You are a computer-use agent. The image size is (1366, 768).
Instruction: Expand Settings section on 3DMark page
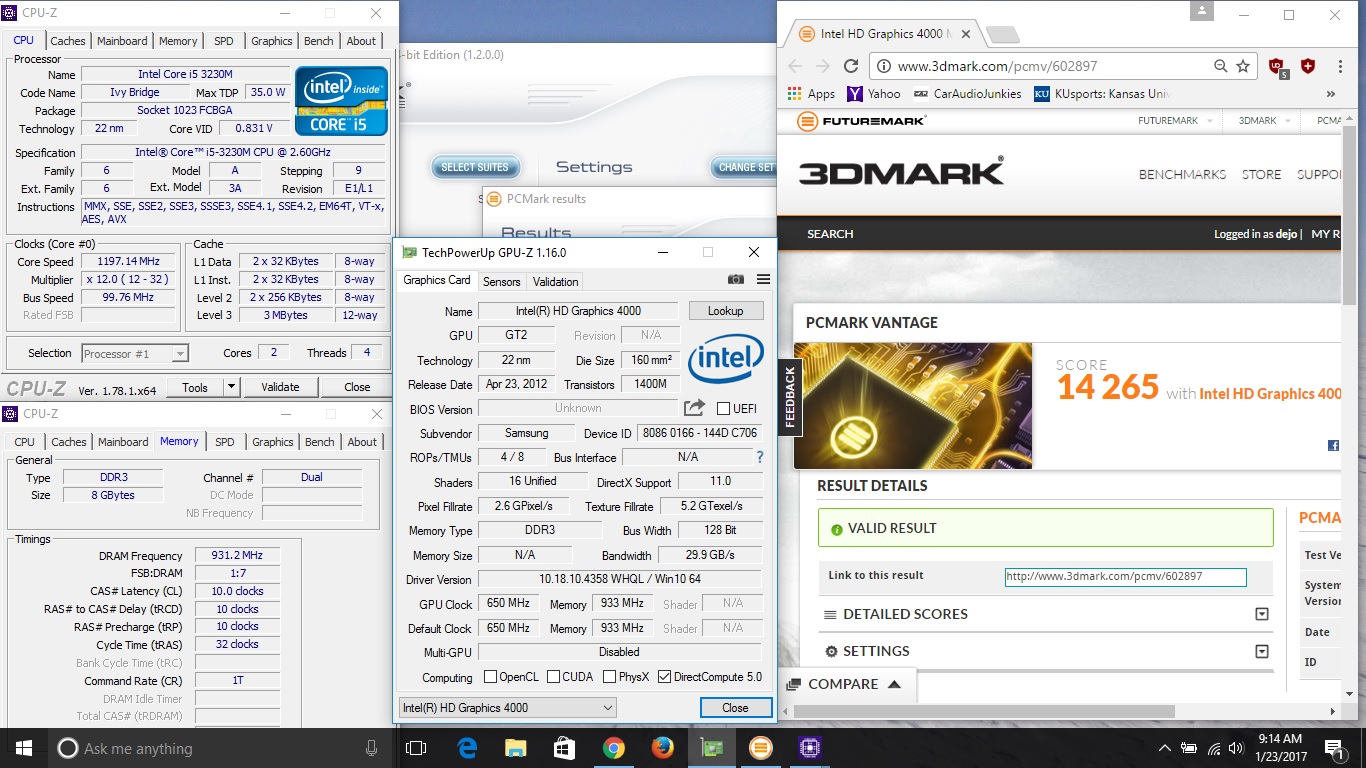[1262, 651]
